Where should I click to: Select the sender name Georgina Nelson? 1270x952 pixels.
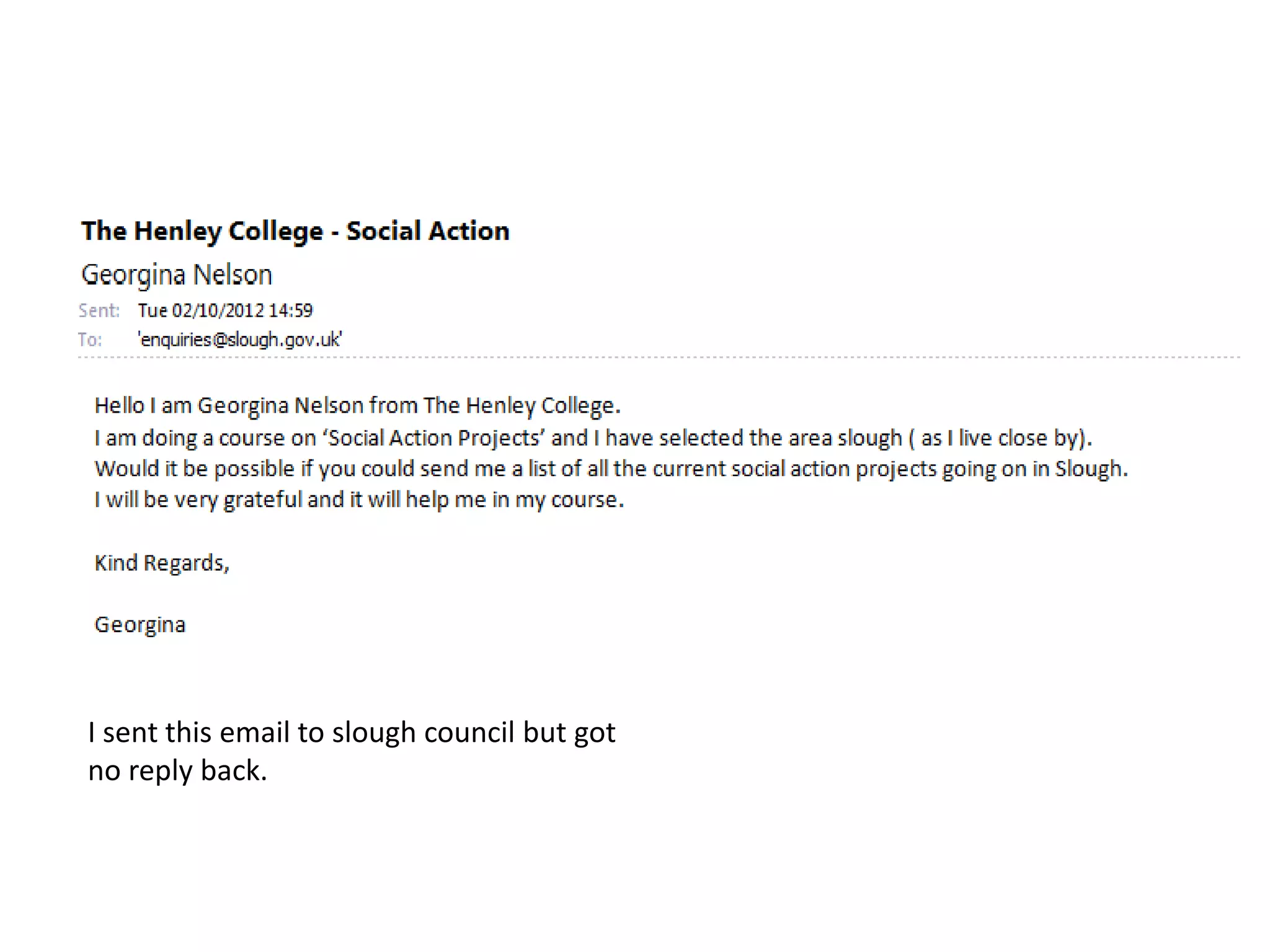(x=177, y=275)
